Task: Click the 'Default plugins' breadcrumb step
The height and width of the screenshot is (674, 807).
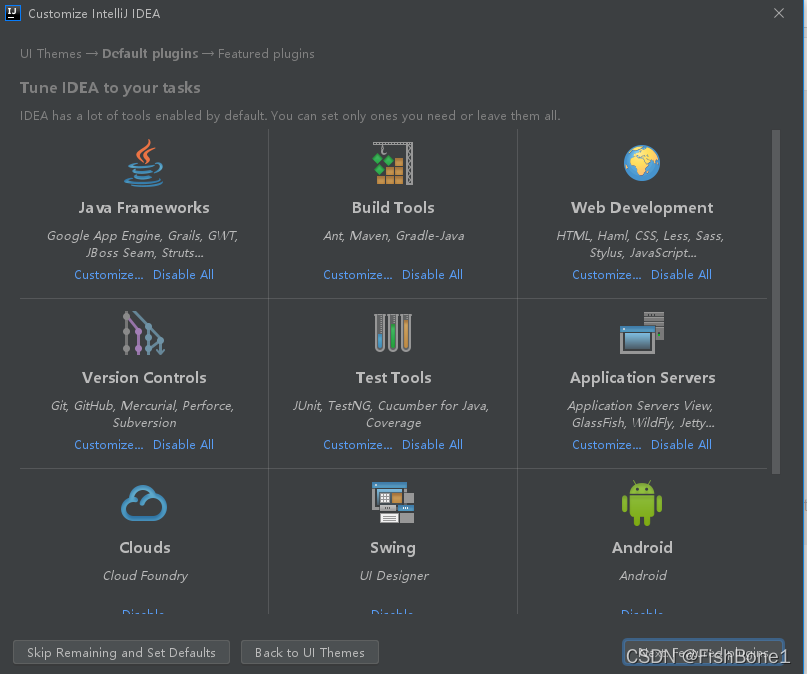Action: pyautogui.click(x=150, y=54)
